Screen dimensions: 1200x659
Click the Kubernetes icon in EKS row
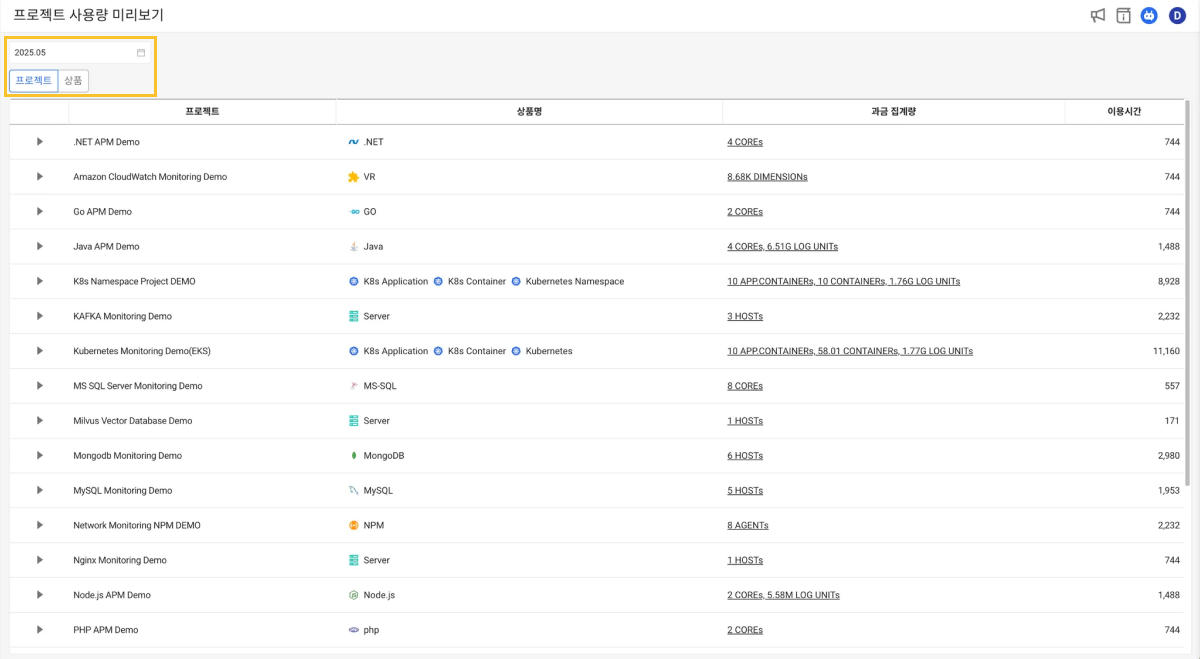click(x=516, y=351)
